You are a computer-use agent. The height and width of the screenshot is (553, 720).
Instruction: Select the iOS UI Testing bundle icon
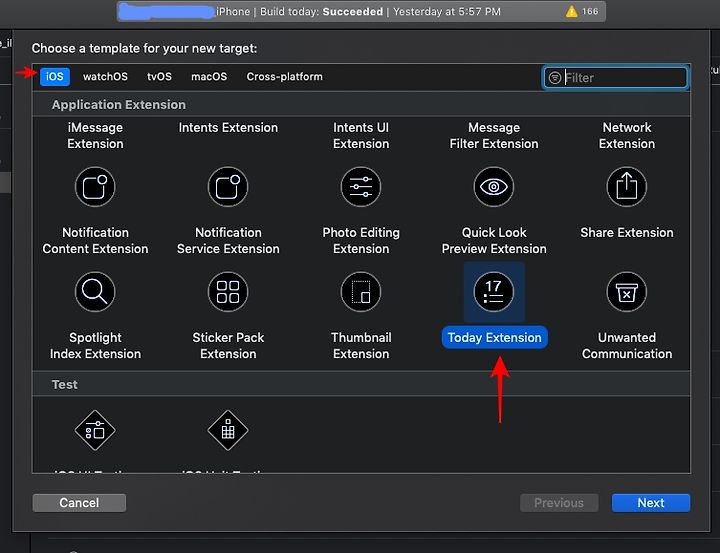click(x=95, y=430)
